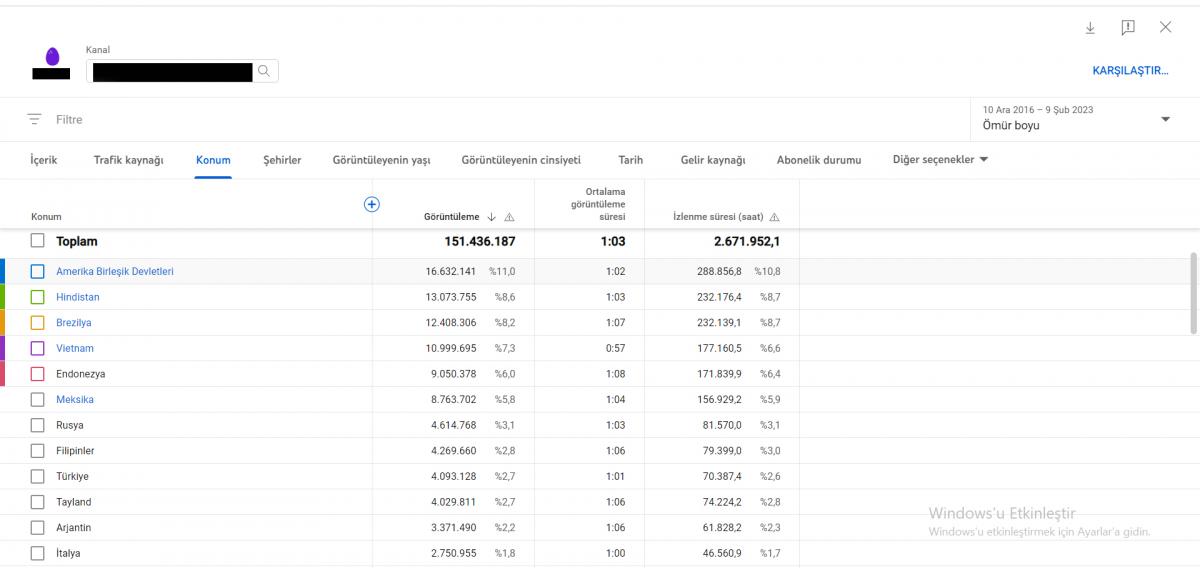Toggle the Vietnam row checkbox
This screenshot has width=1200, height=568.
37,348
